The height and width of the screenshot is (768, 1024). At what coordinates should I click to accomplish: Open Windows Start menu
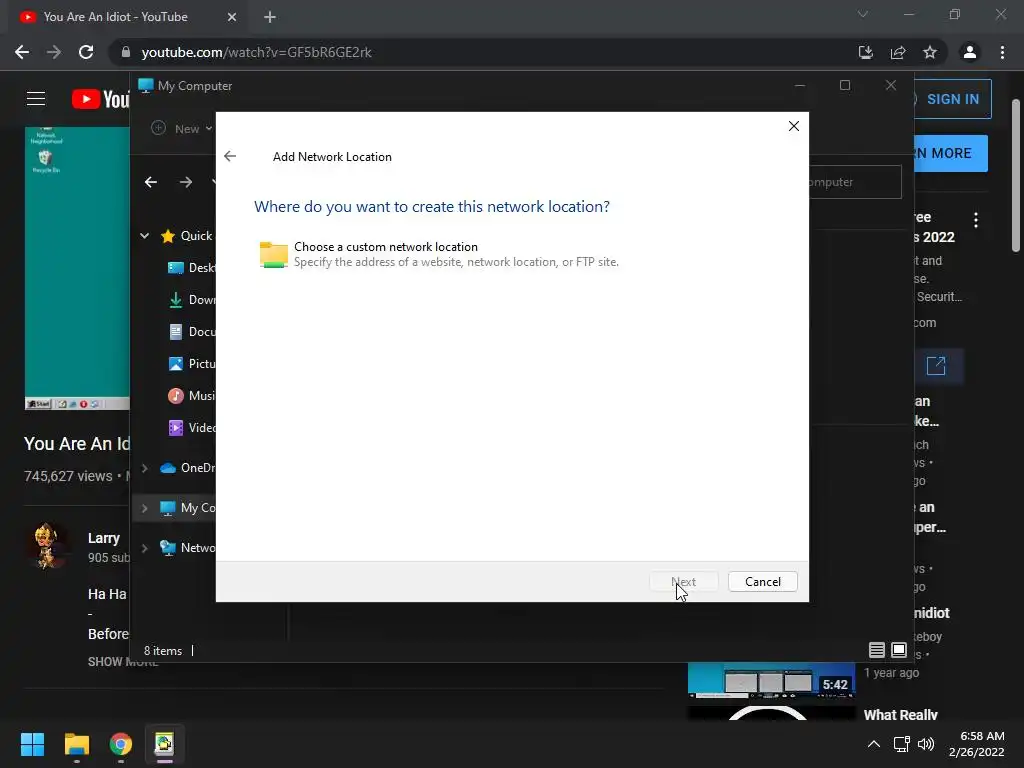(x=32, y=744)
